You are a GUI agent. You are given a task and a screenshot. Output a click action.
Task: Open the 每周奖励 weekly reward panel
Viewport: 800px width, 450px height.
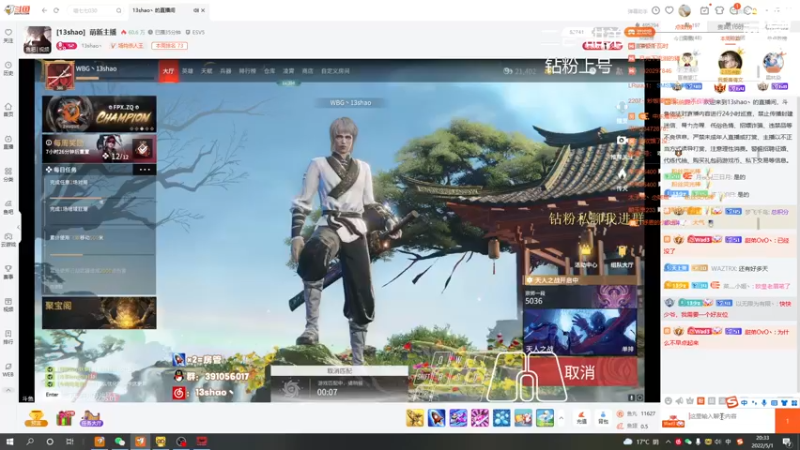click(x=99, y=148)
